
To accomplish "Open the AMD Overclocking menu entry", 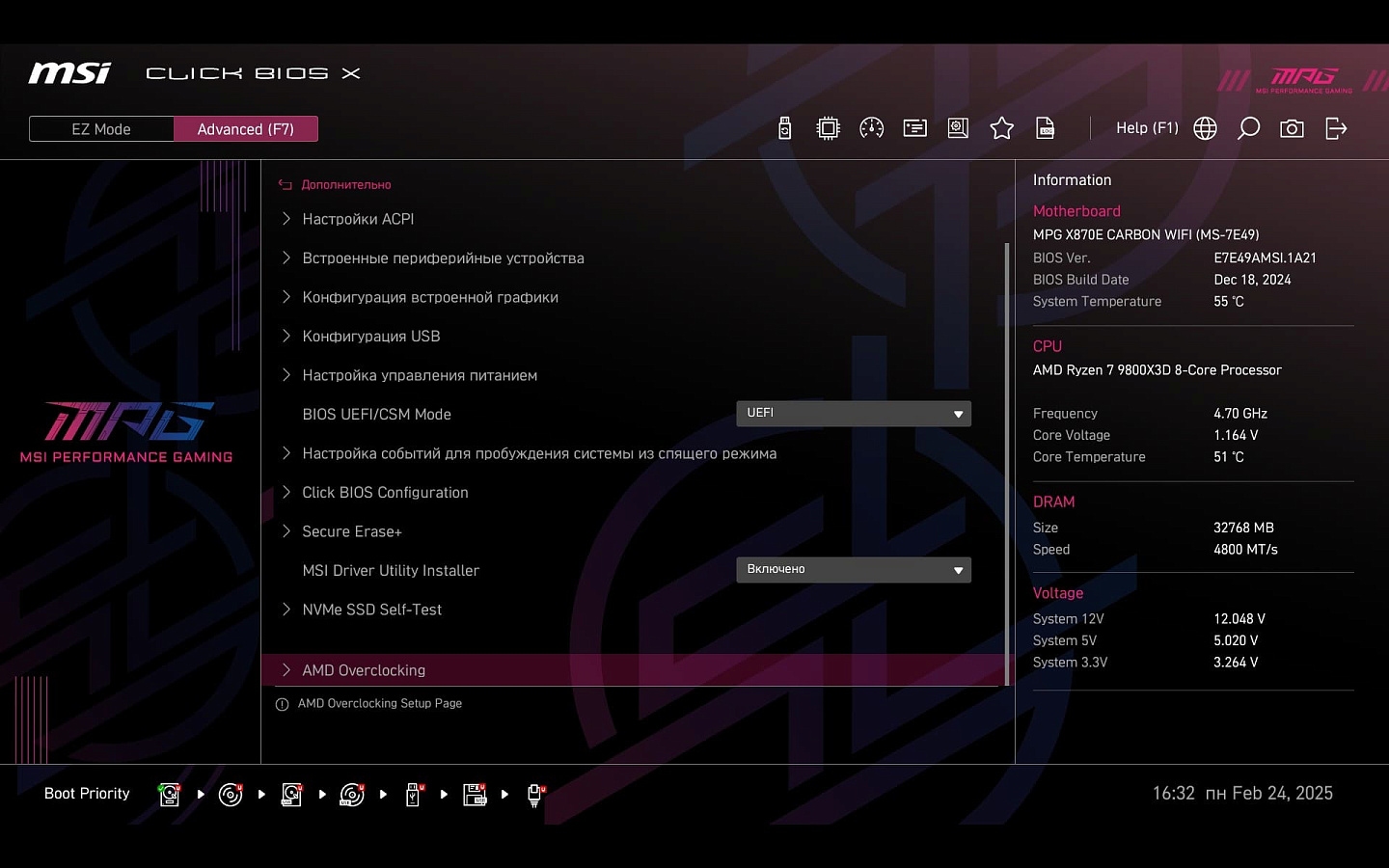I will click(364, 670).
